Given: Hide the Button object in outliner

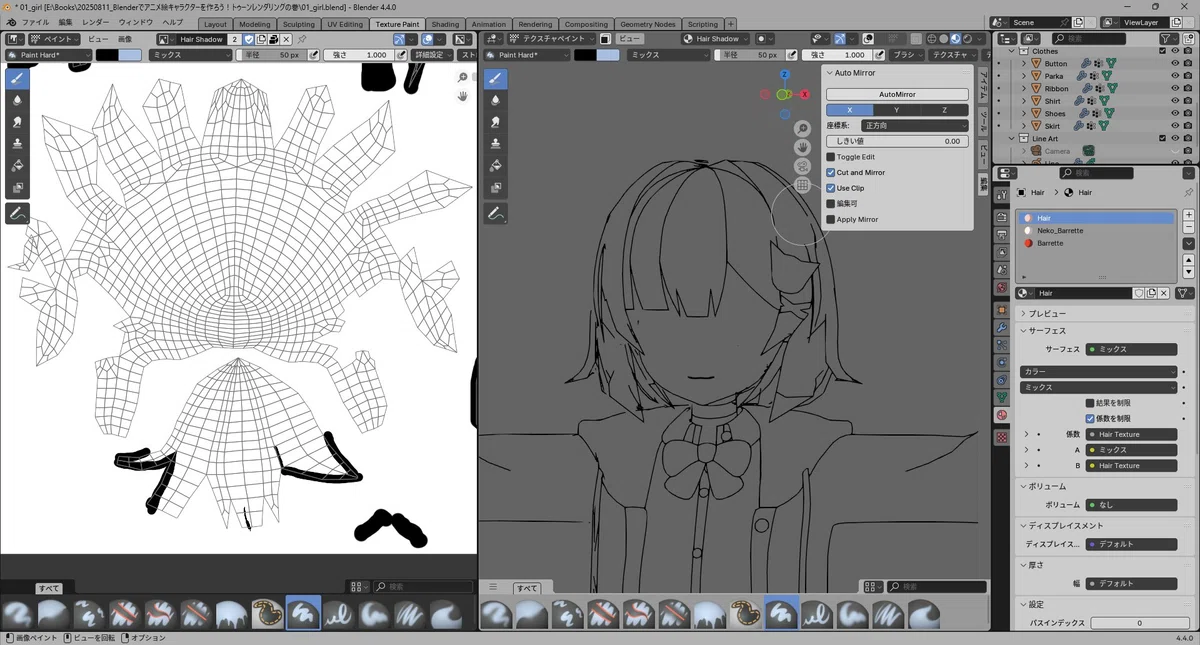Looking at the screenshot, I should pos(1175,63).
